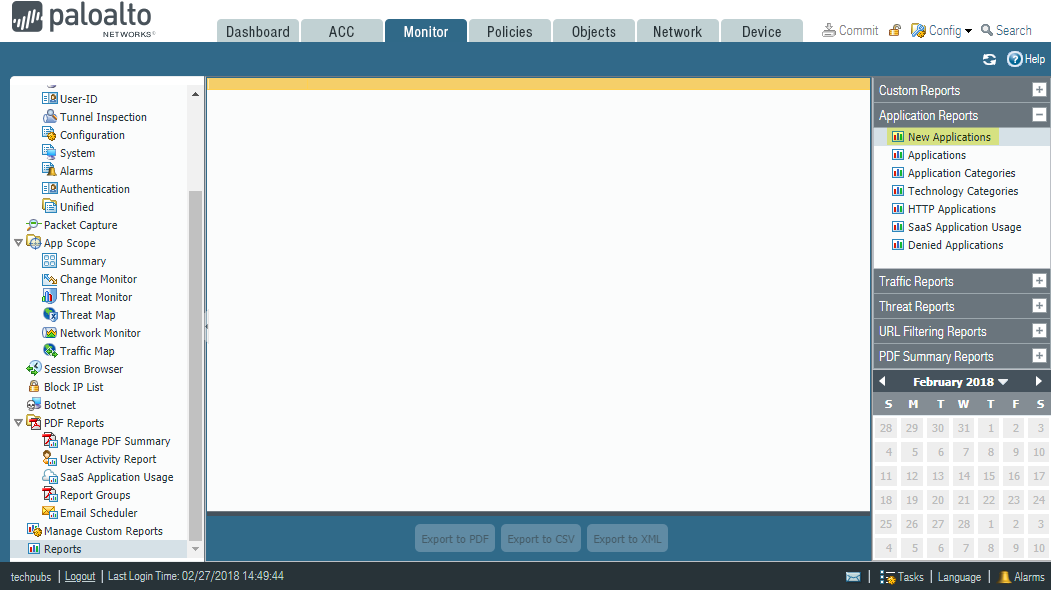1051x590 pixels.
Task: Click the sidebar scroll up arrow
Action: 195,95
